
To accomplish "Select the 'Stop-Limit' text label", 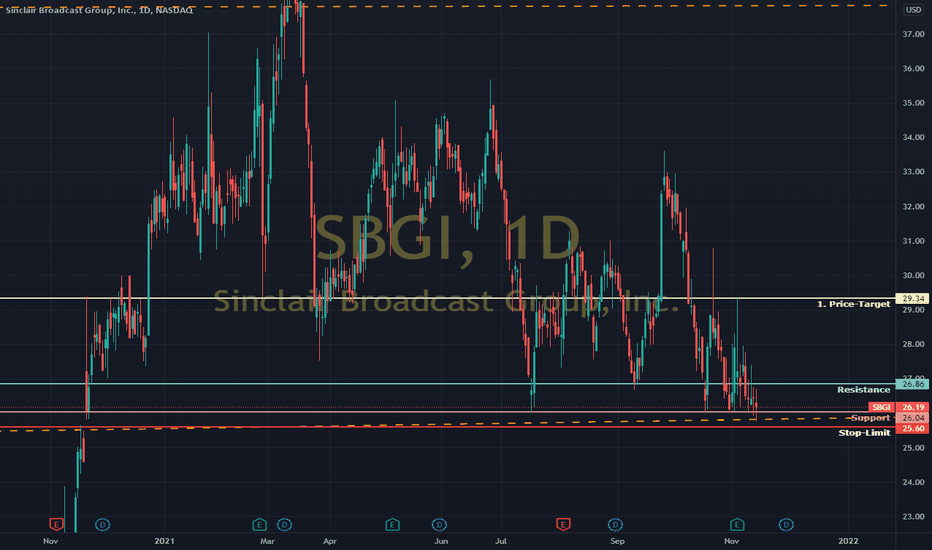I will [x=864, y=432].
